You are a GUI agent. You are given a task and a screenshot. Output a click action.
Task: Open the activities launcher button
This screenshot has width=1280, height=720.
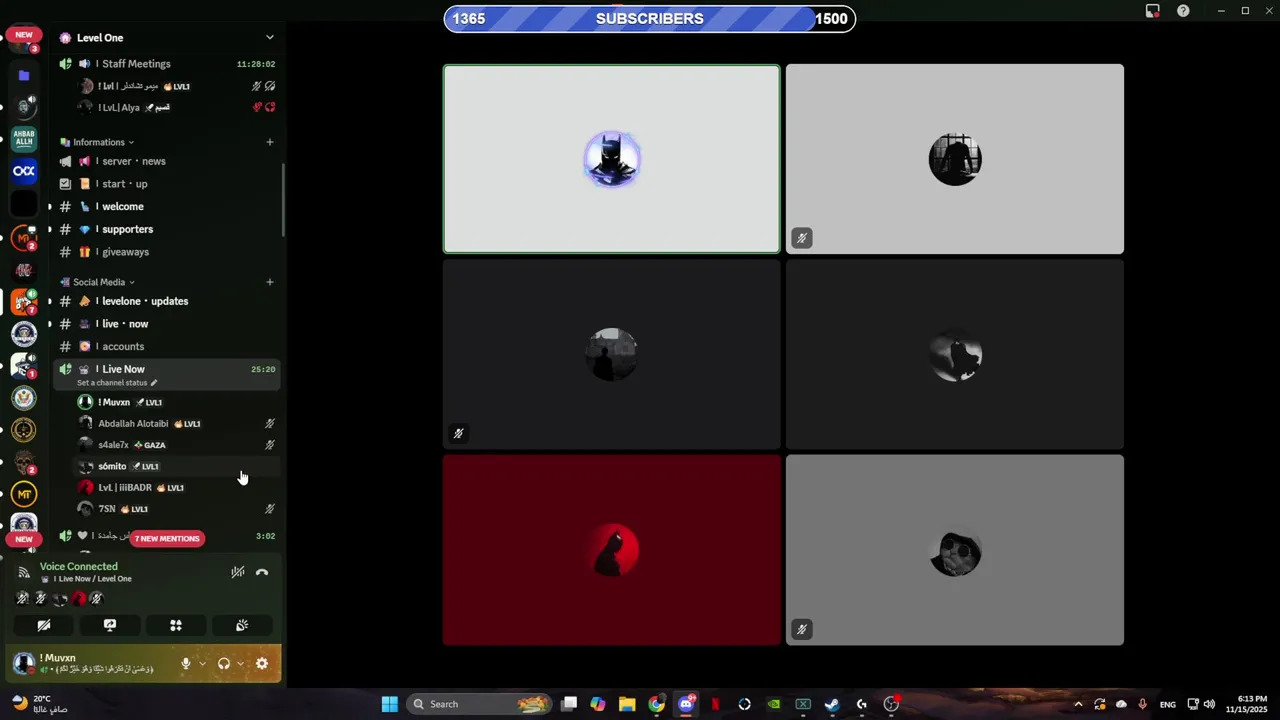[x=176, y=625]
